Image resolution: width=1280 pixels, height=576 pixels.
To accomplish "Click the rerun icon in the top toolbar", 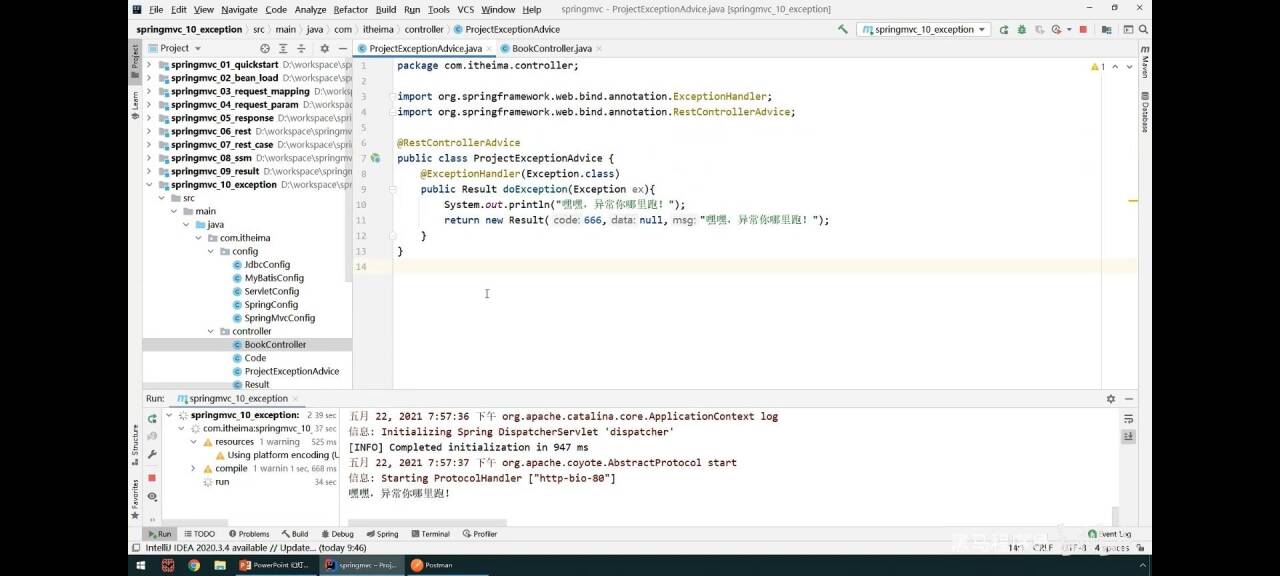I will [1004, 30].
